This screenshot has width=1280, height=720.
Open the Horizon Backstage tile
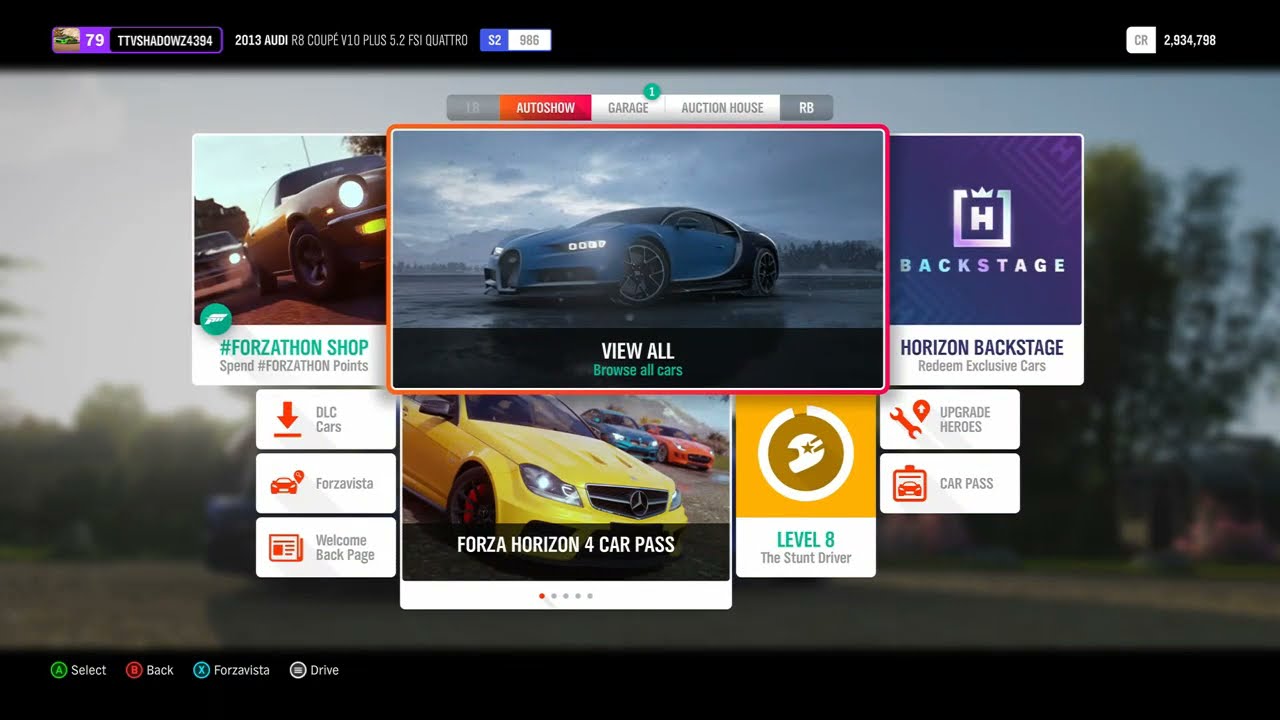tap(985, 260)
